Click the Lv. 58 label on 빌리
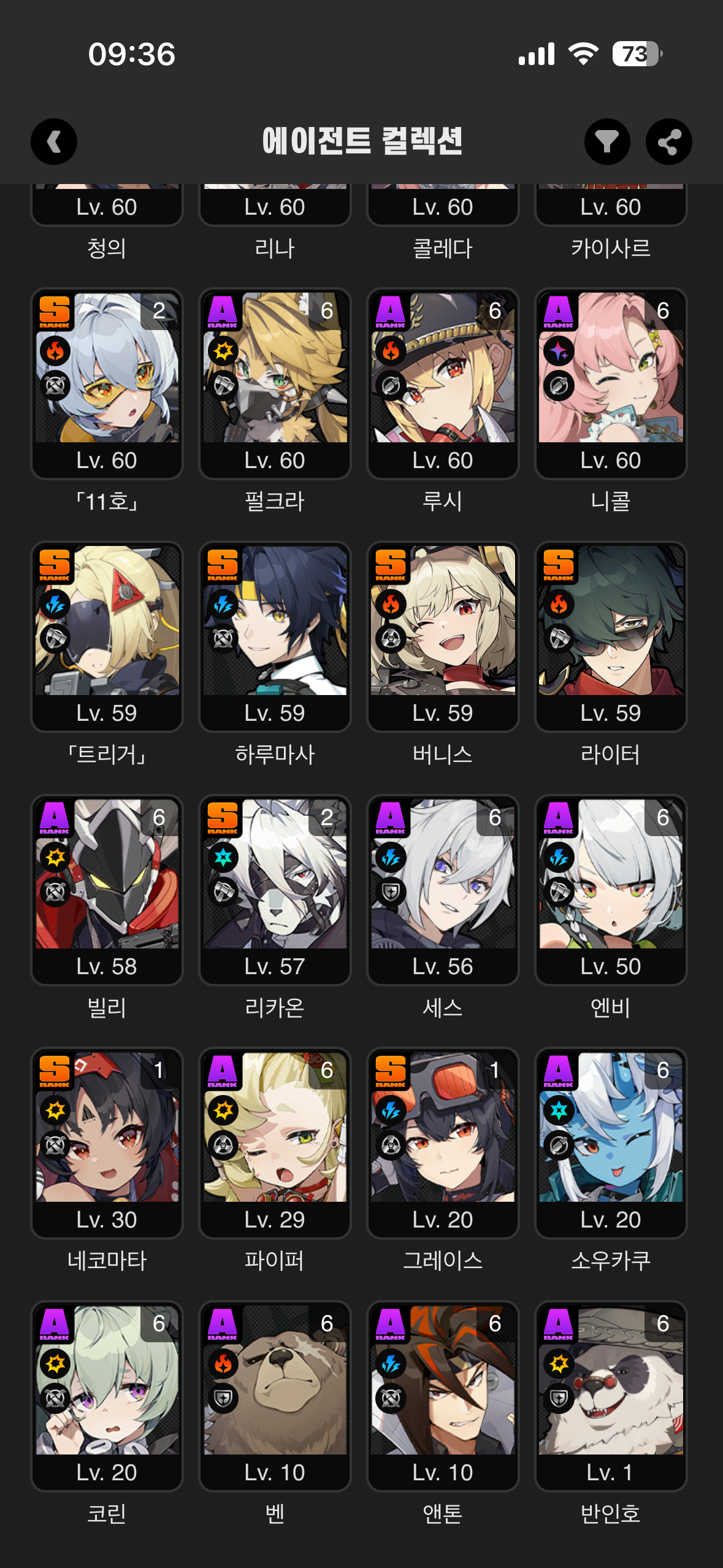Screen dimensions: 723x1568 click(x=107, y=967)
